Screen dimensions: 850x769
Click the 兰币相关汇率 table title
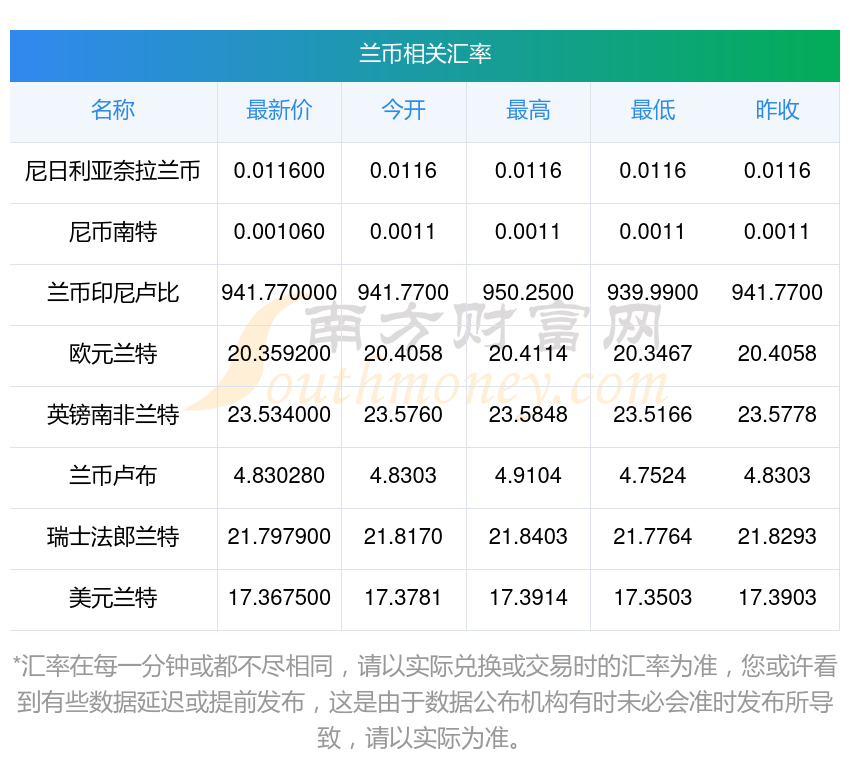click(425, 54)
